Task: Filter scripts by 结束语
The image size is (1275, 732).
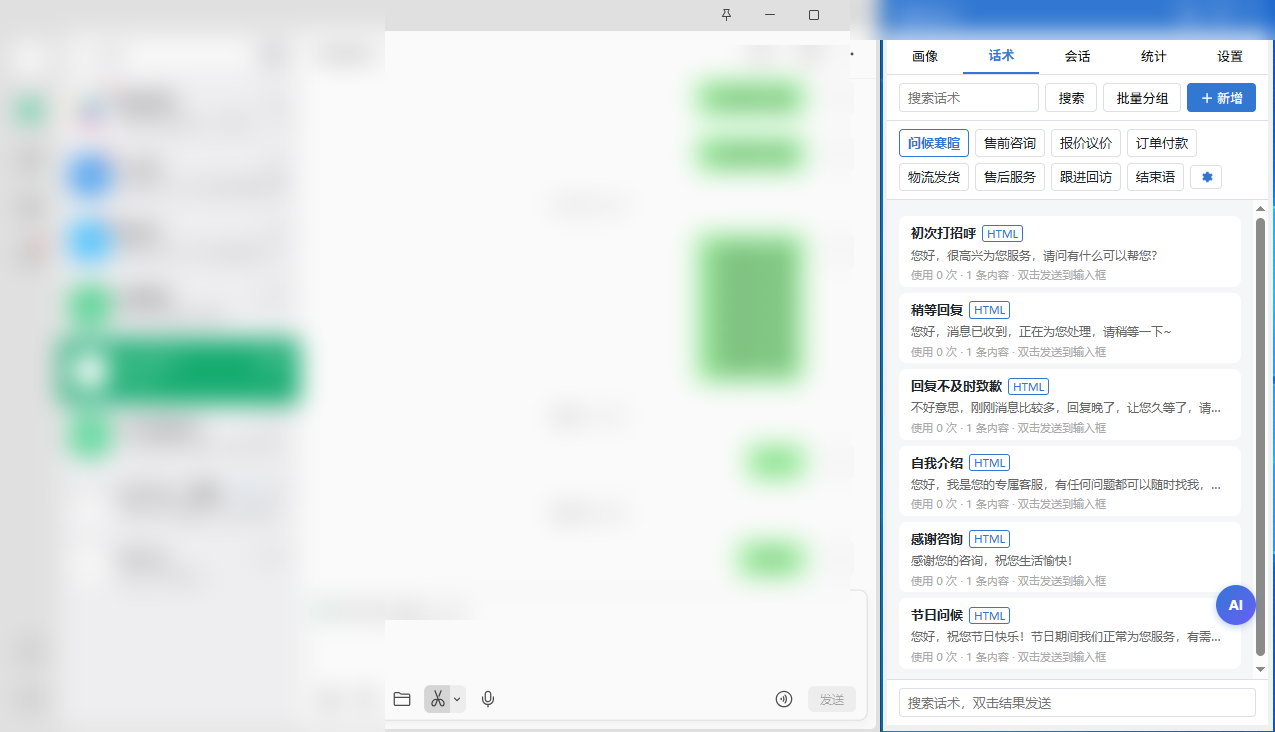Action: pos(1155,177)
